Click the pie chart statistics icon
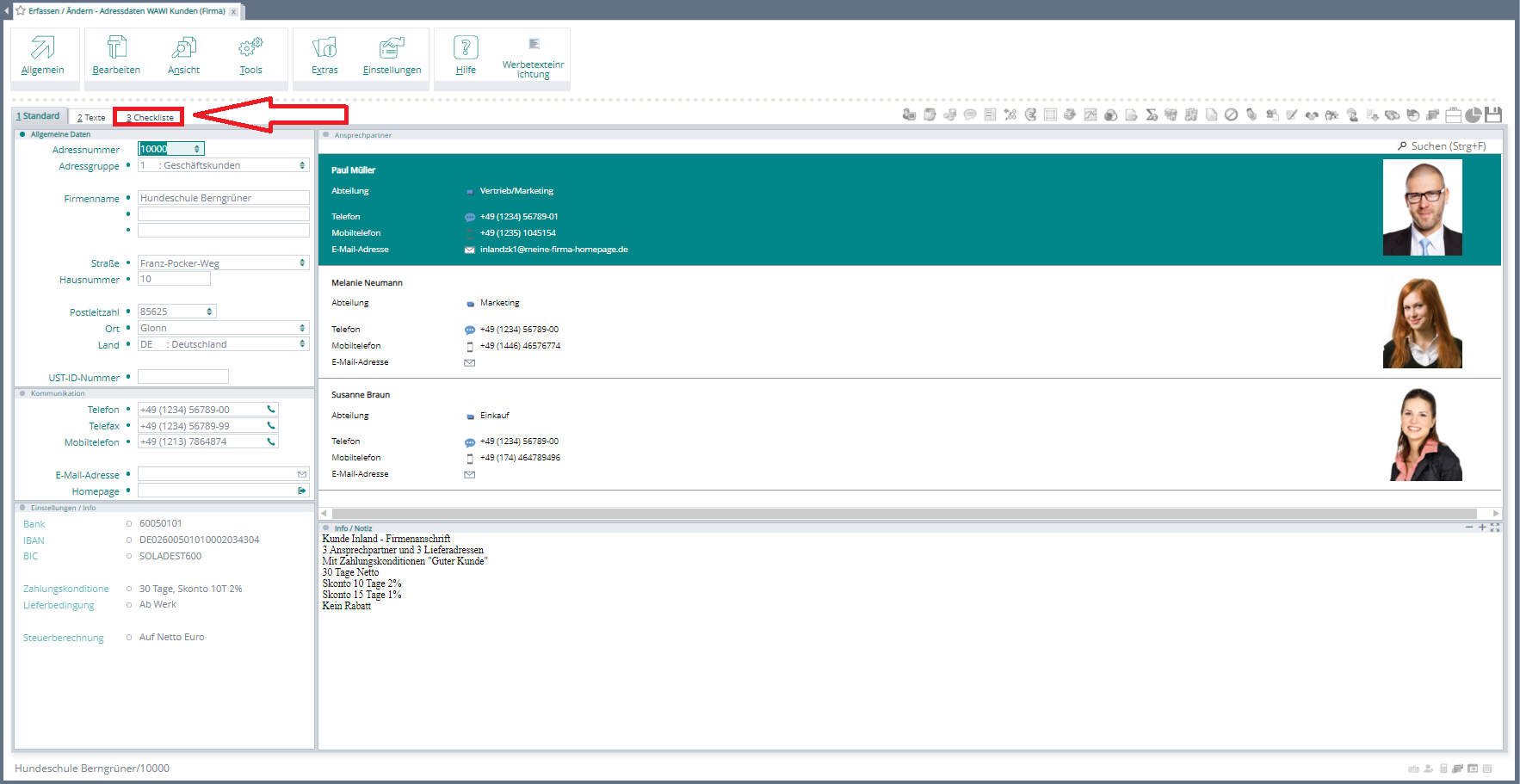Viewport: 1520px width, 784px height. click(1474, 115)
